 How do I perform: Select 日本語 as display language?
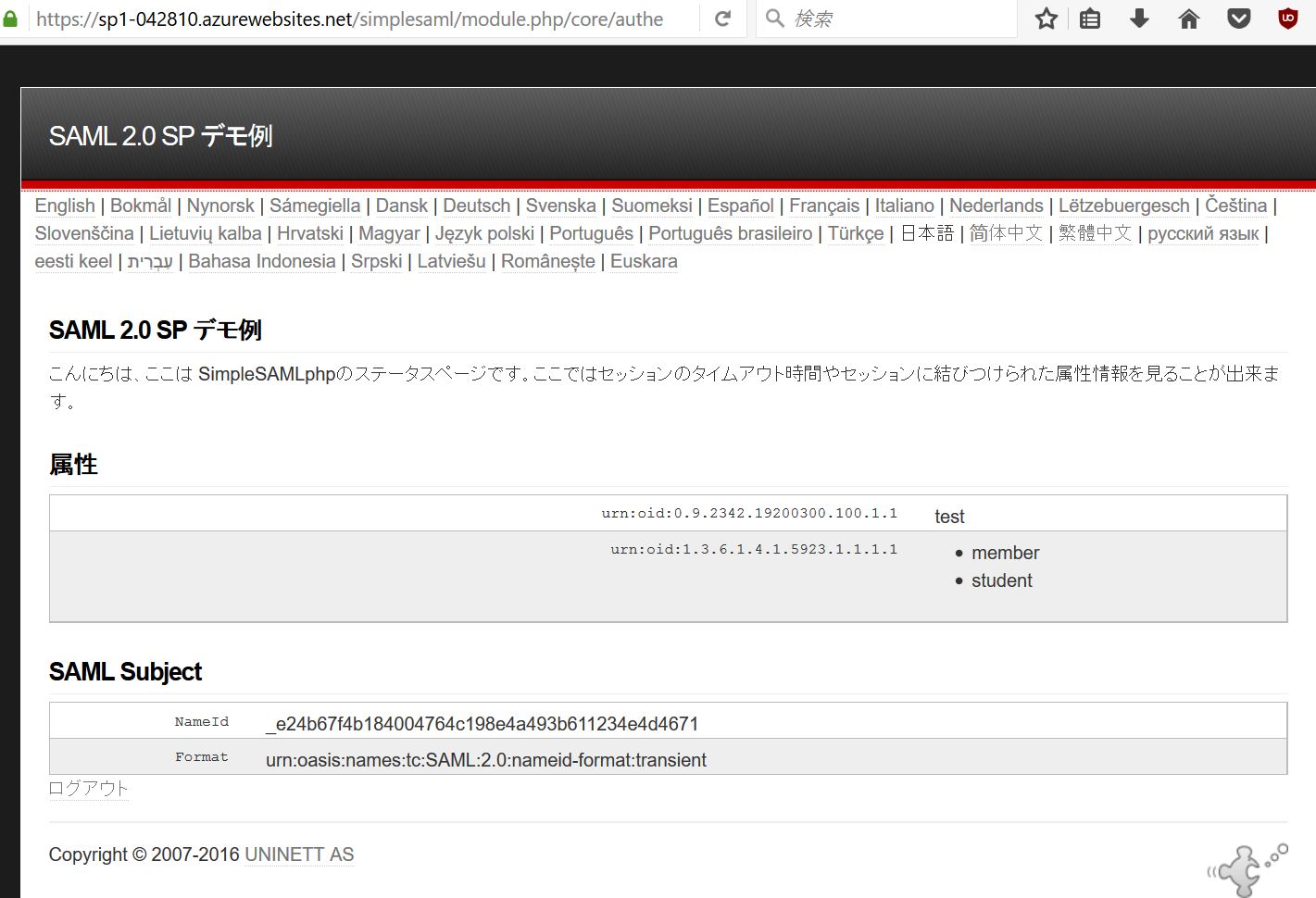925,233
